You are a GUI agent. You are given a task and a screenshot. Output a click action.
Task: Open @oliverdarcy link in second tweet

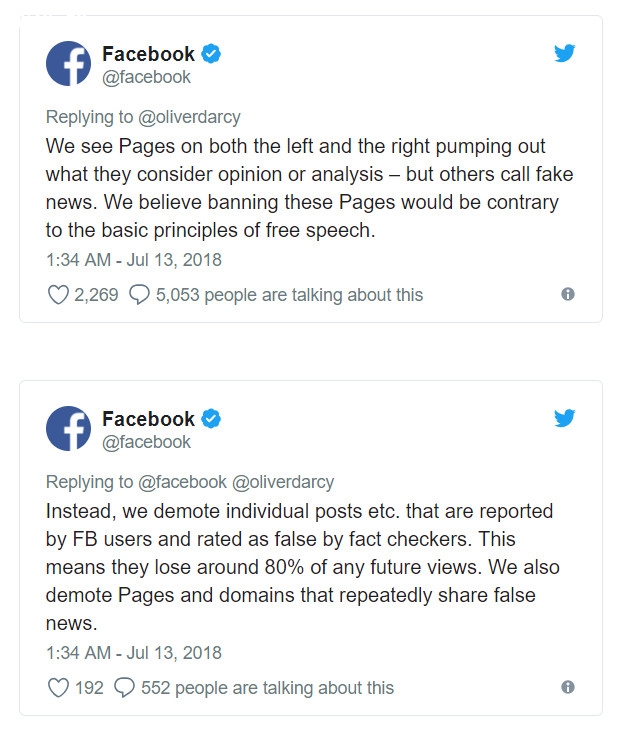(x=283, y=482)
